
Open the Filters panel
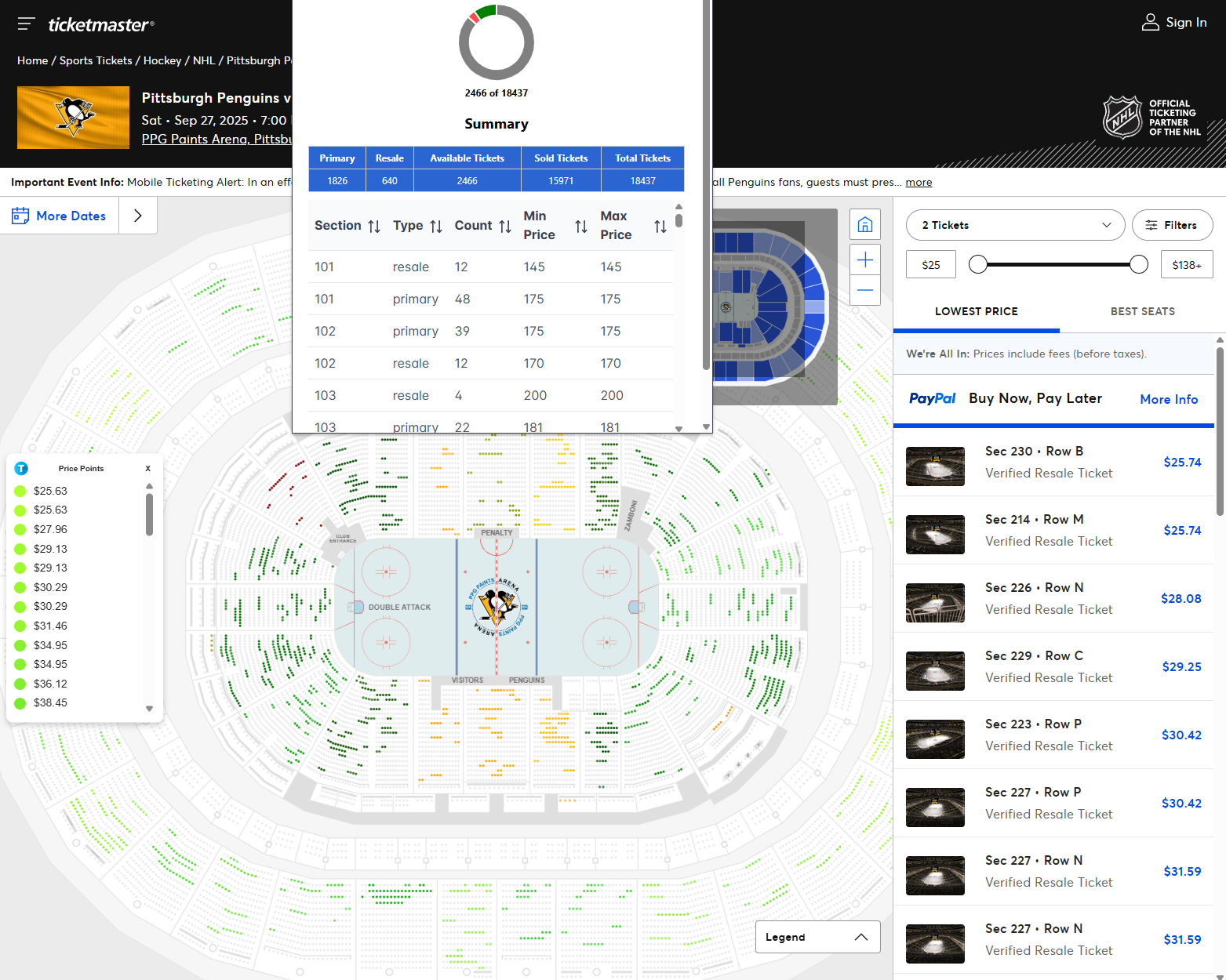point(1172,225)
